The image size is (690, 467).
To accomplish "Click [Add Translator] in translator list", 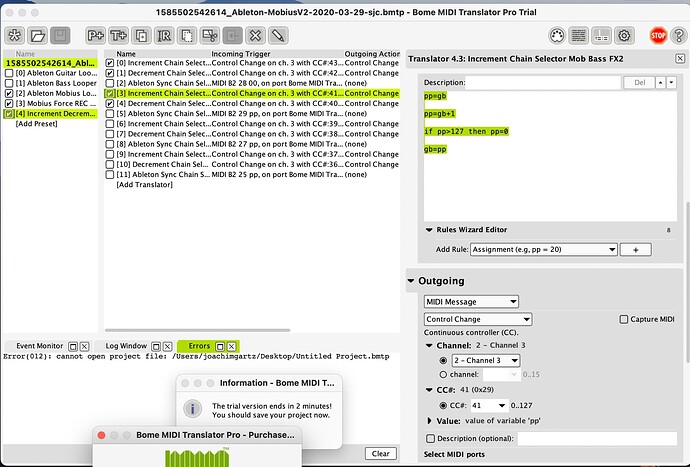I will coord(144,184).
